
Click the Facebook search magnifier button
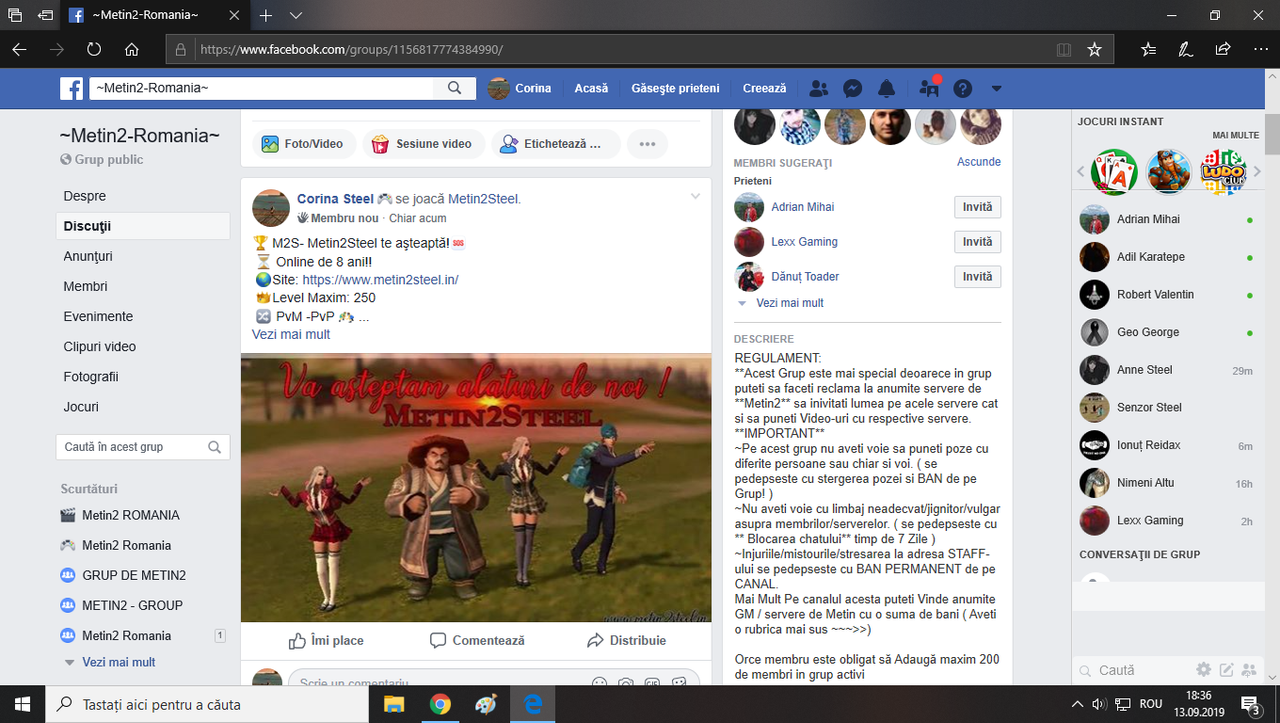click(454, 88)
